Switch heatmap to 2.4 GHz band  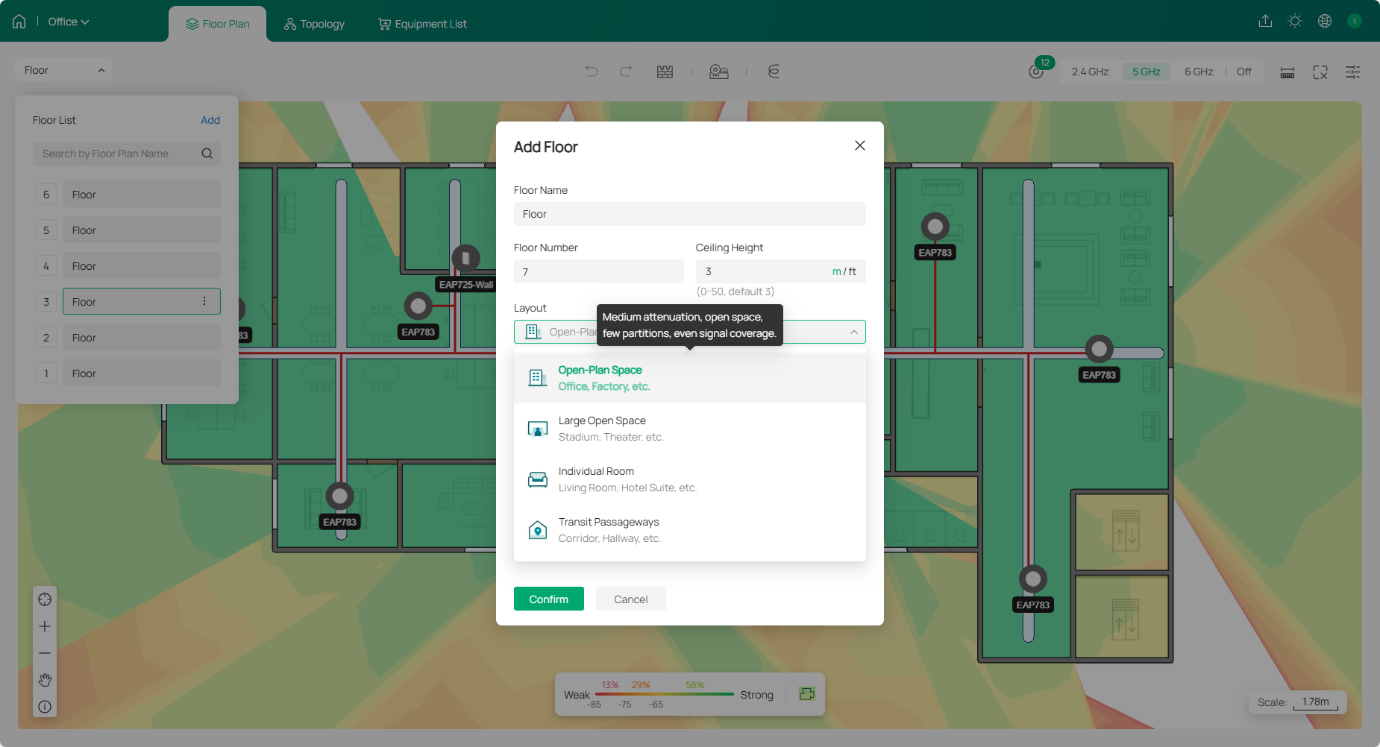[x=1090, y=72]
